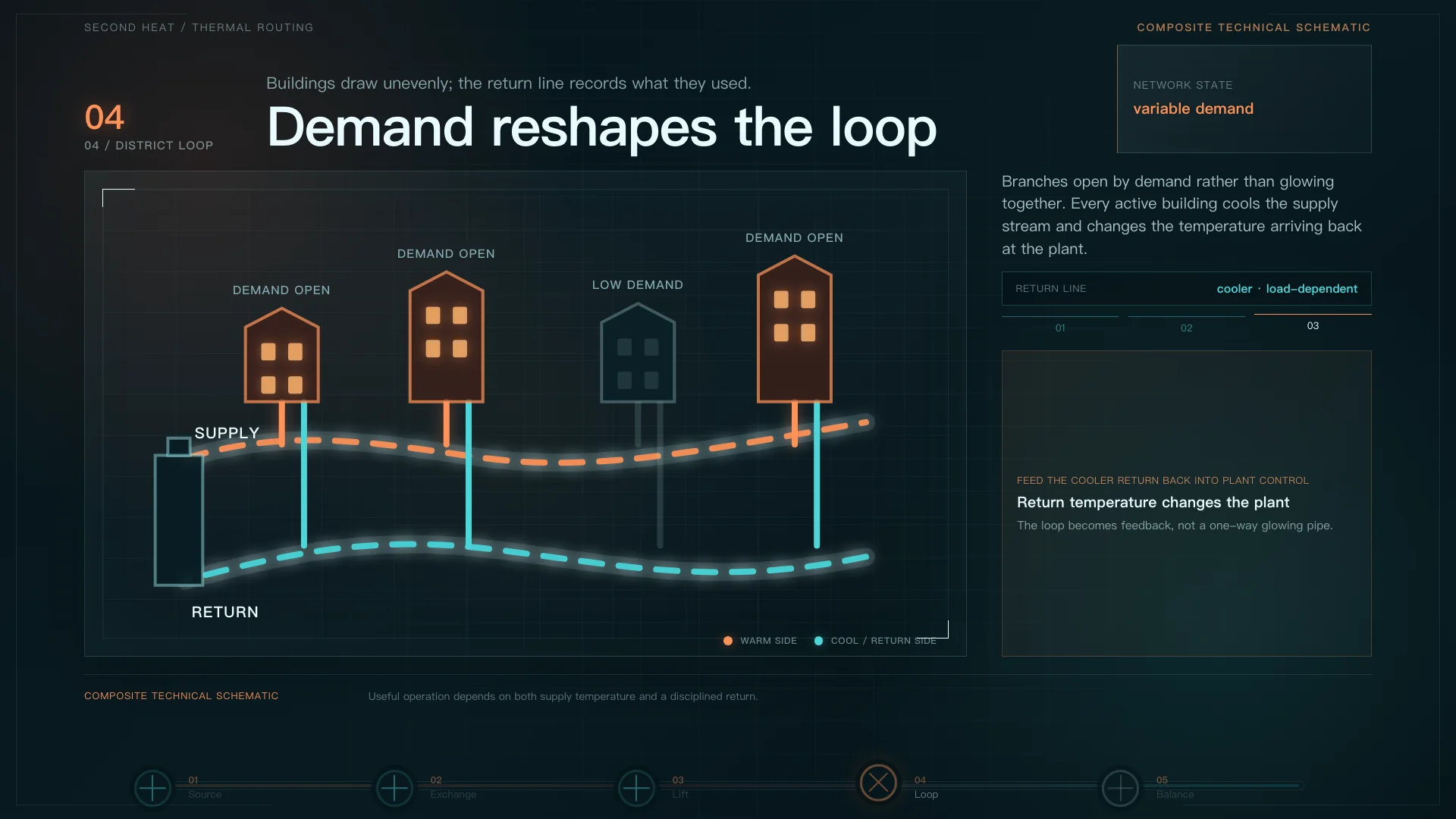This screenshot has width=1456, height=819.
Task: Select the rightmost Demand Open building
Action: 794,328
